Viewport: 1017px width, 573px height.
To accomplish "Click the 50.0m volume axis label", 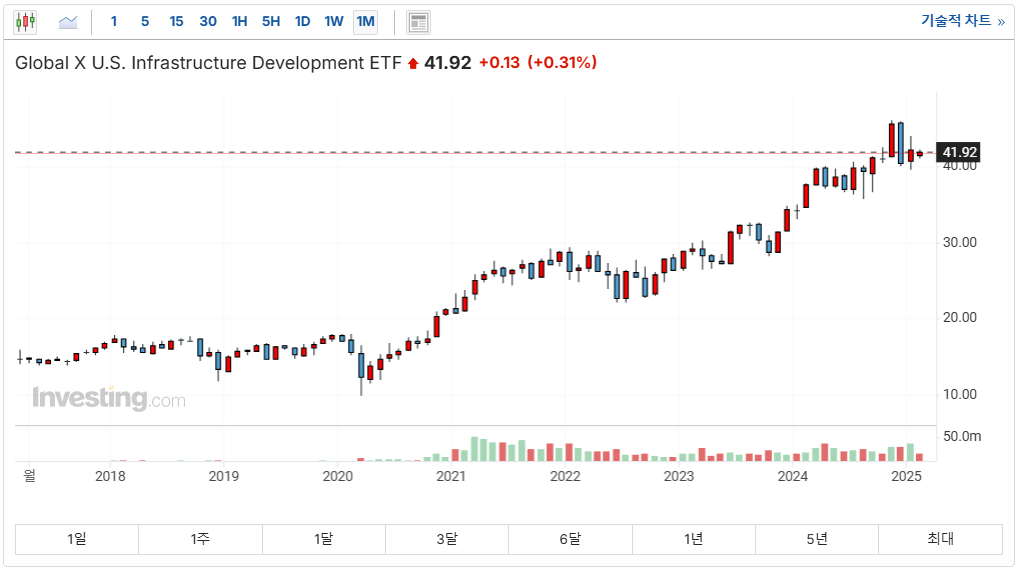I will [x=962, y=436].
